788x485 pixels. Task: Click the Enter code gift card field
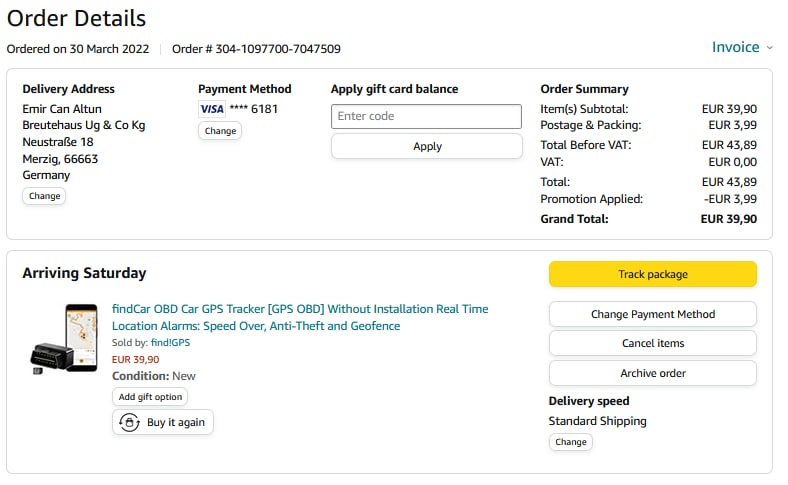(426, 116)
